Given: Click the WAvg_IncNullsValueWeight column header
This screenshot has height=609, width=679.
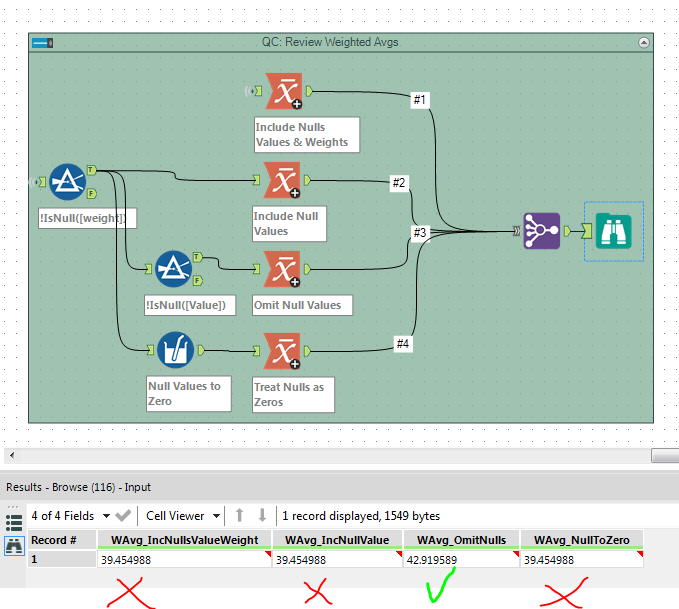Looking at the screenshot, I should [184, 540].
